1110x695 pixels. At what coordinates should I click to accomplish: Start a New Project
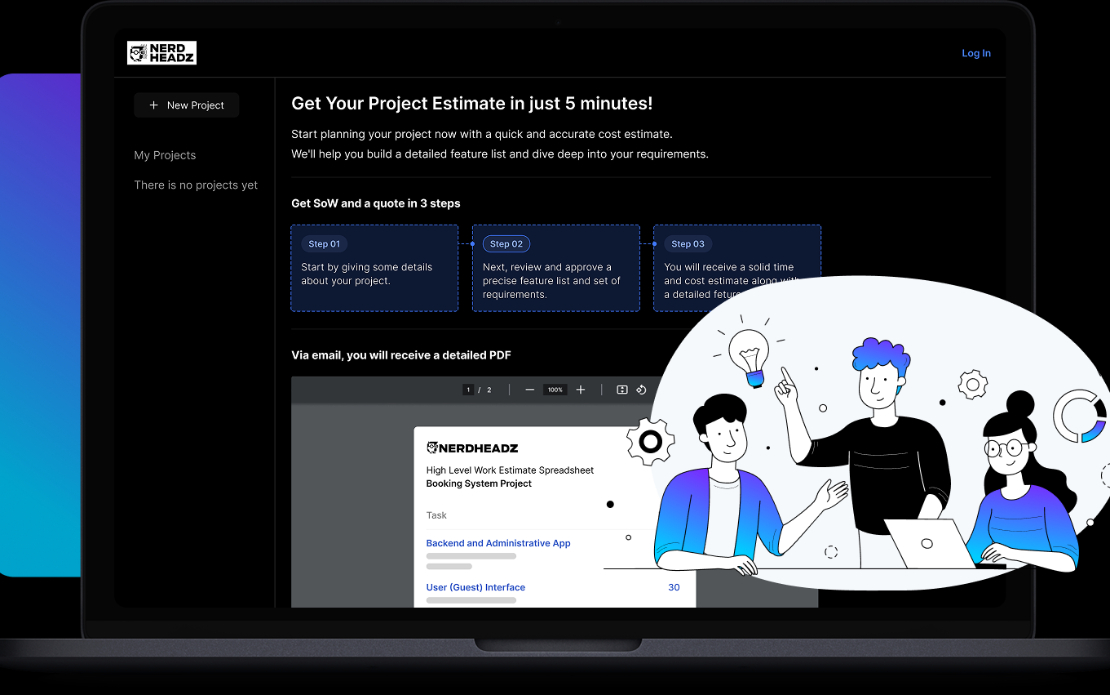tap(186, 105)
